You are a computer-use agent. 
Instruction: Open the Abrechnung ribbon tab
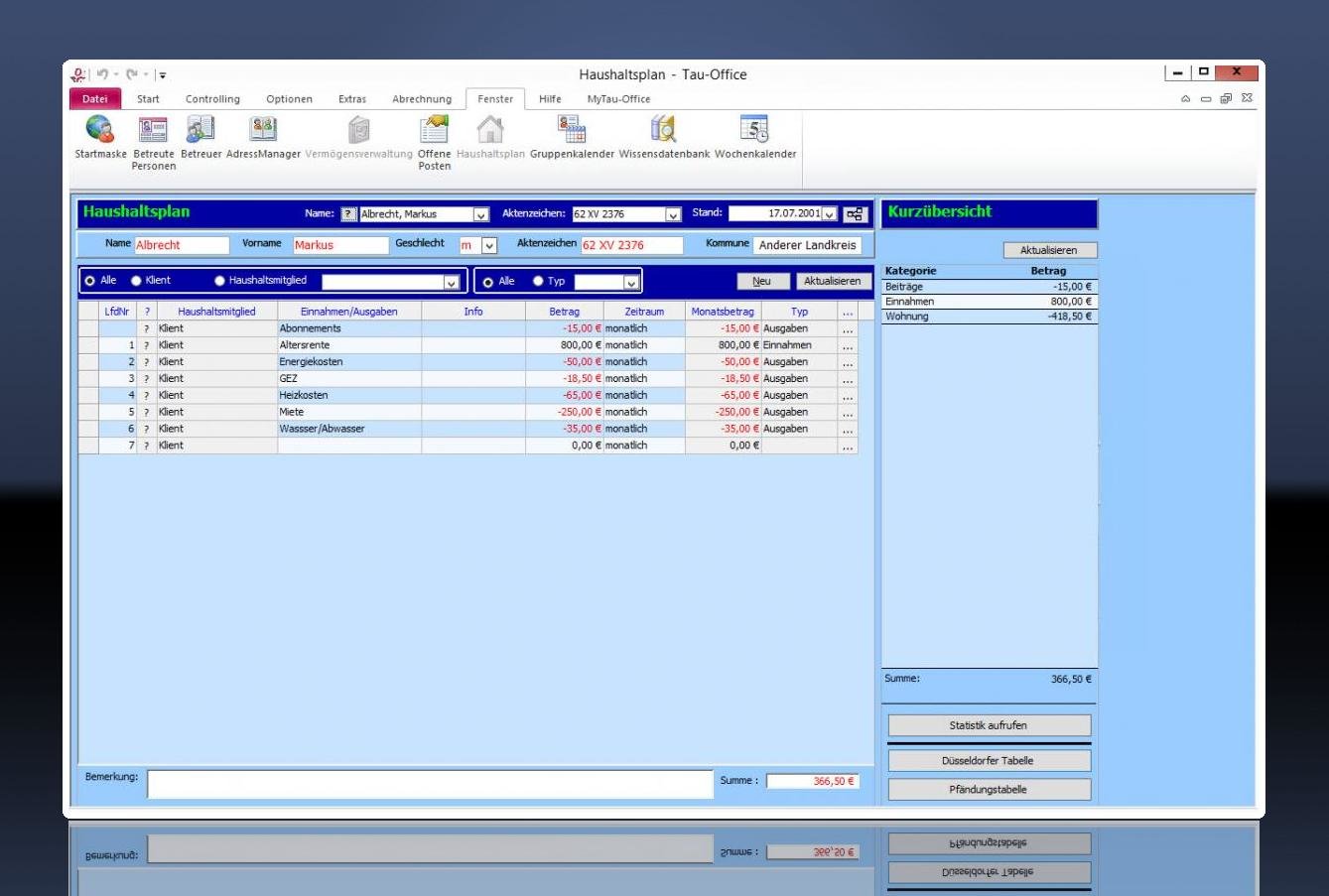coord(422,99)
